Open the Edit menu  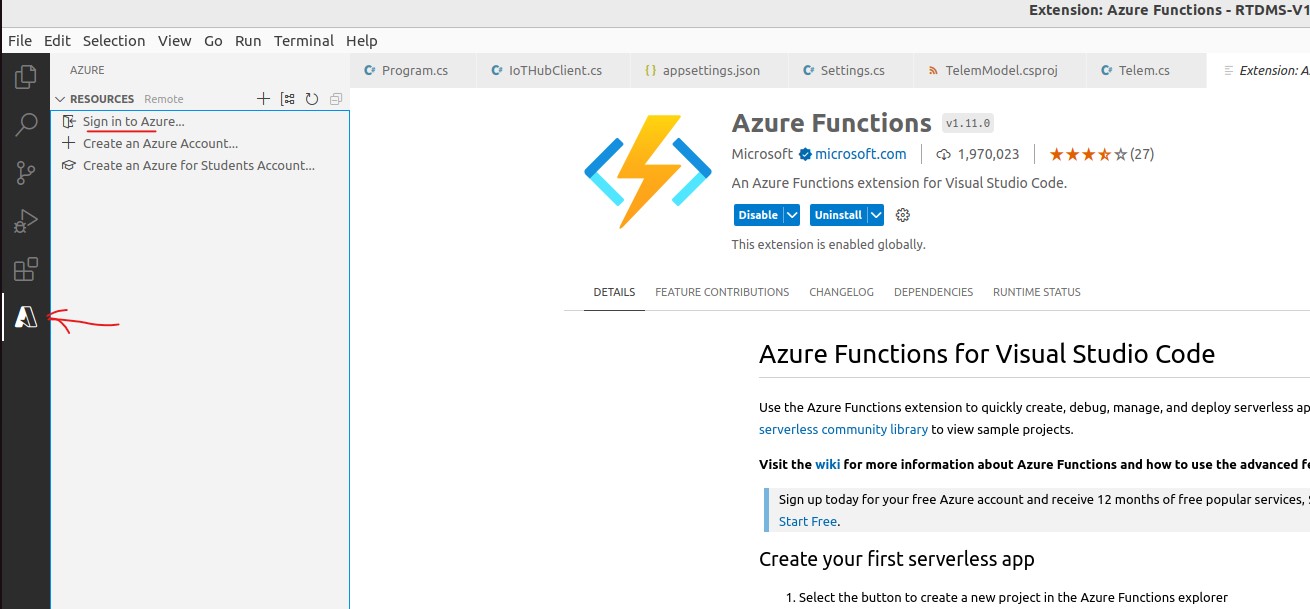click(58, 41)
